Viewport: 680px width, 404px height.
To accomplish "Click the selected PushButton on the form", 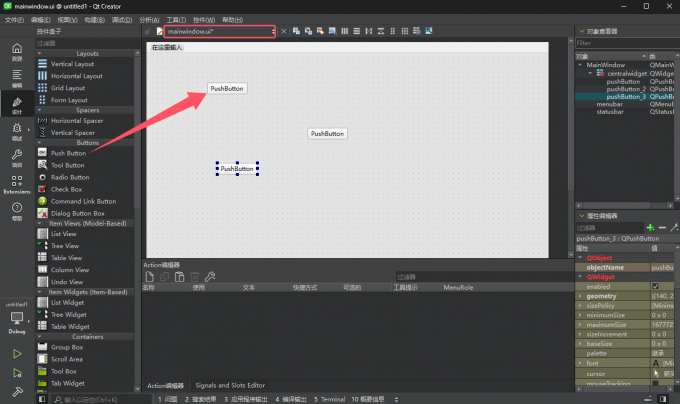I will pos(237,169).
